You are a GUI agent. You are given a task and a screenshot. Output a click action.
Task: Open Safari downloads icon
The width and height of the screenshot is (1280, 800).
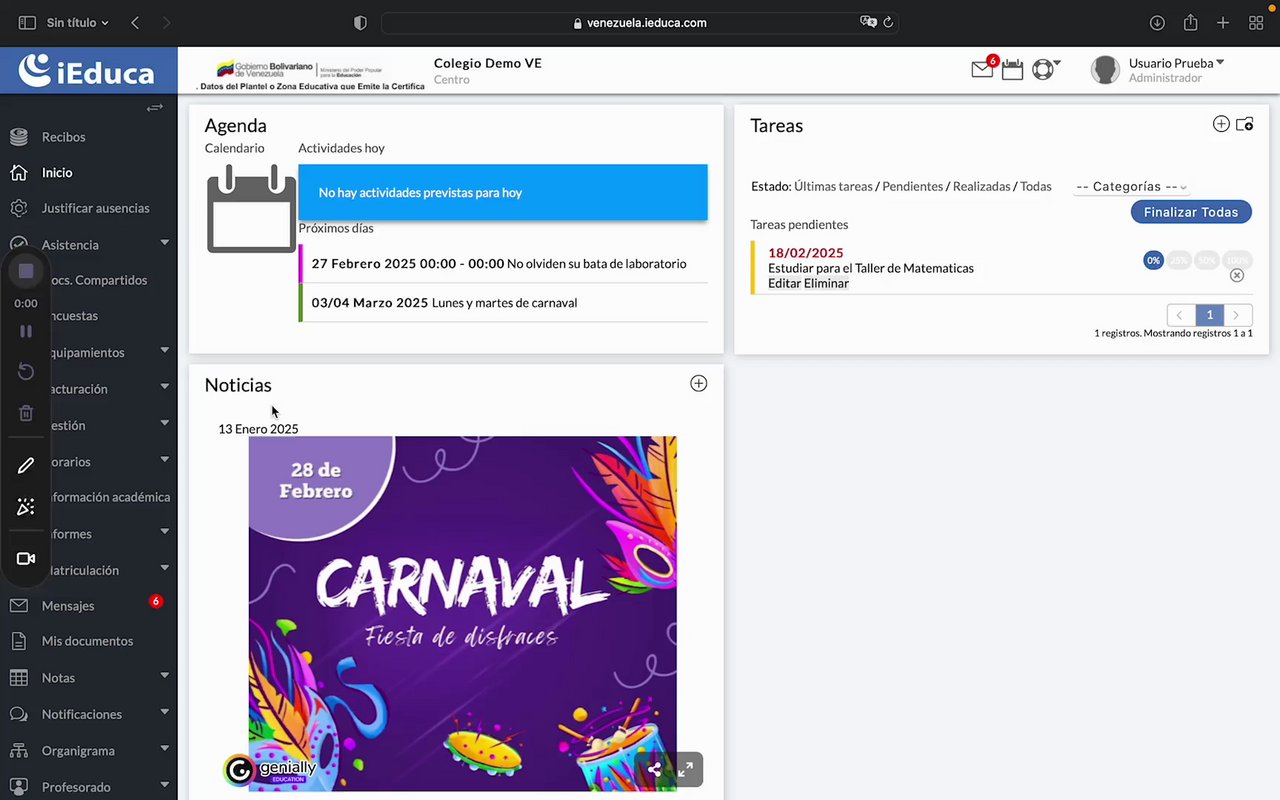pos(1157,22)
